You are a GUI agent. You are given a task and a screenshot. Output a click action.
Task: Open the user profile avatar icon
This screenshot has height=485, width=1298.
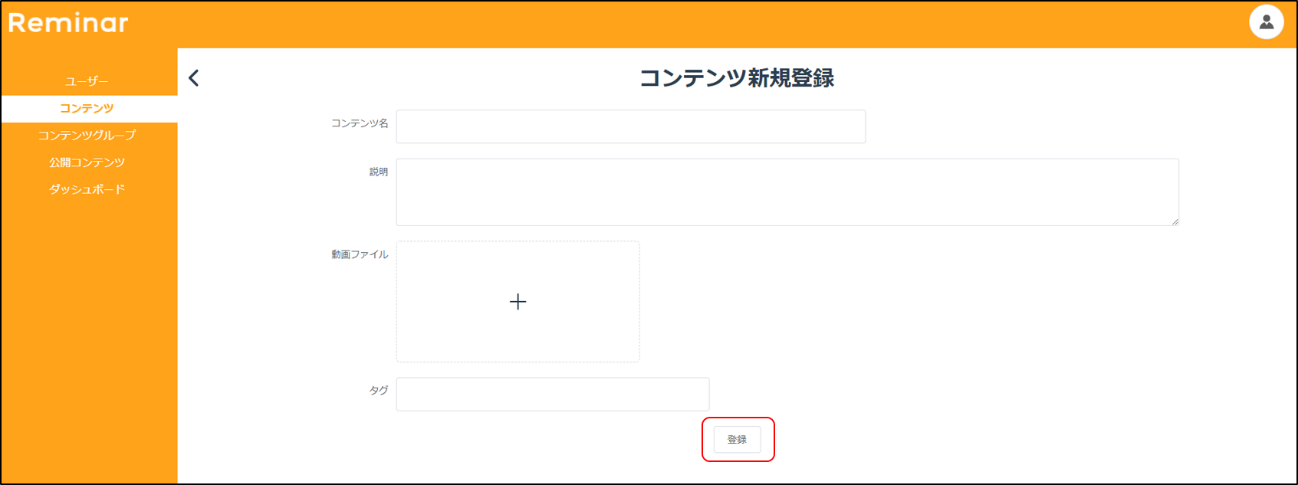pos(1266,22)
